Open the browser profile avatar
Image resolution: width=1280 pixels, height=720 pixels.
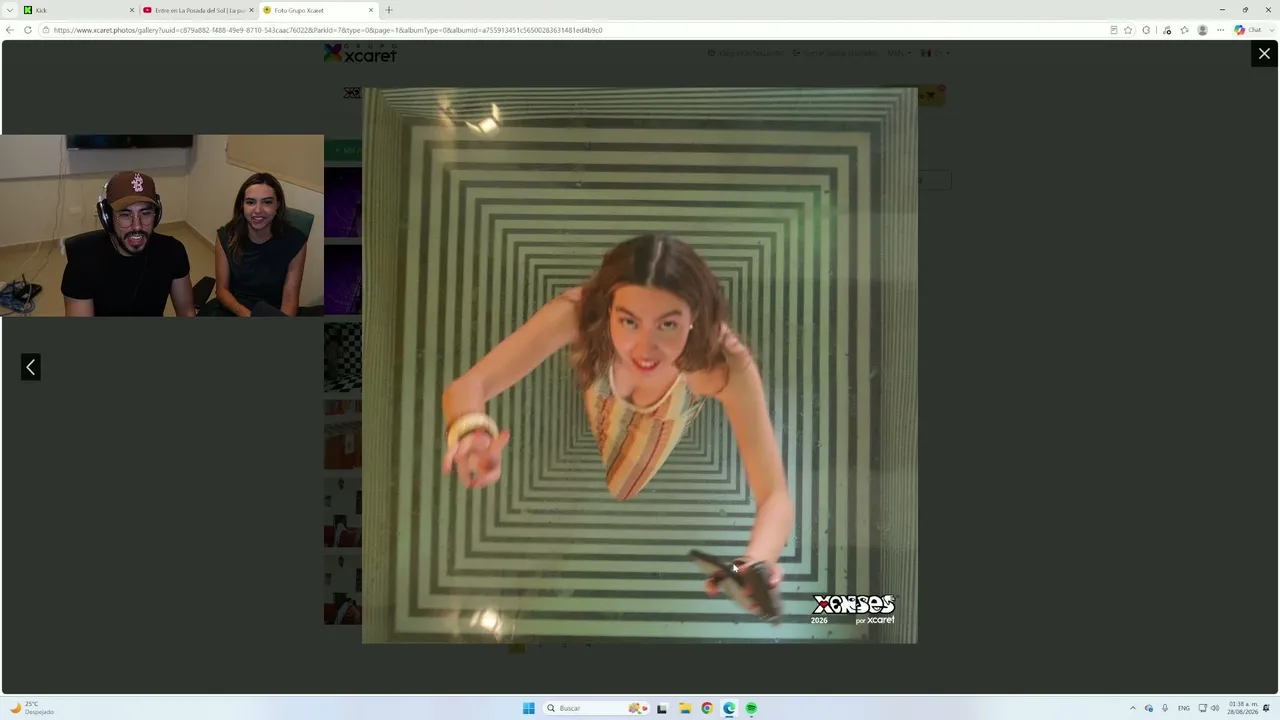click(1203, 30)
